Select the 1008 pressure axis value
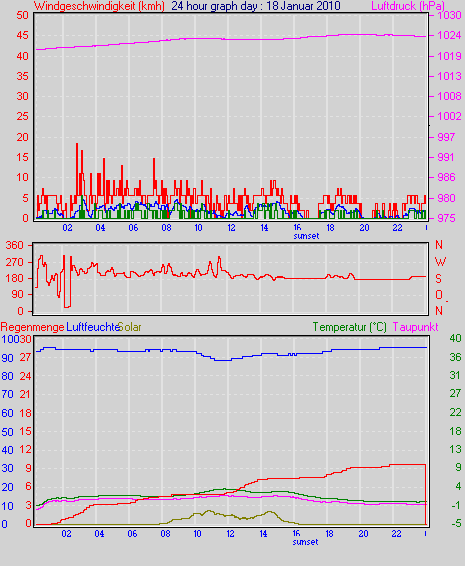Image resolution: width=465 pixels, height=566 pixels. [449, 96]
